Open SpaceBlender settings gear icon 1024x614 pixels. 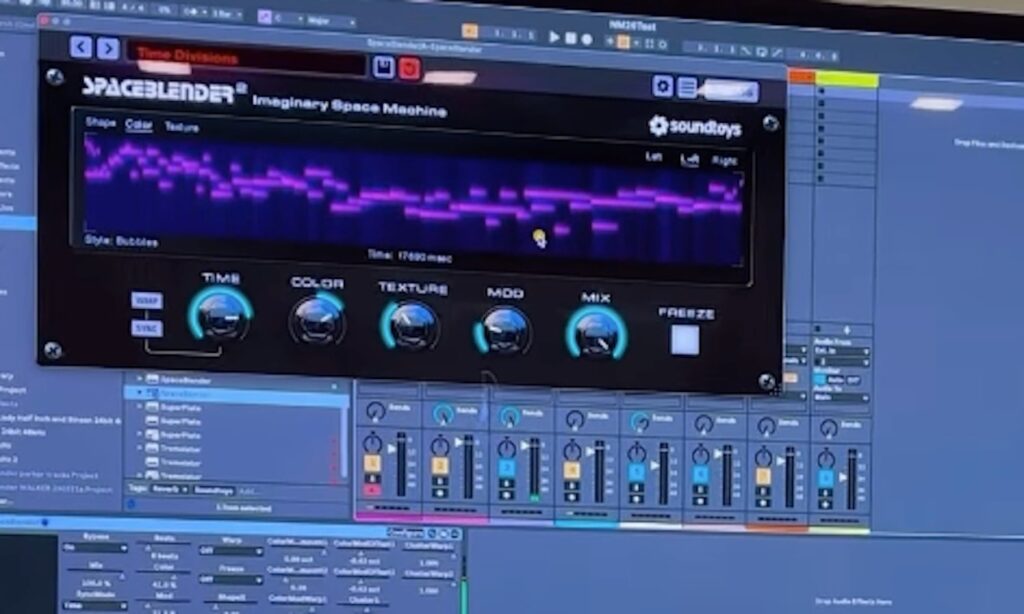pos(662,86)
